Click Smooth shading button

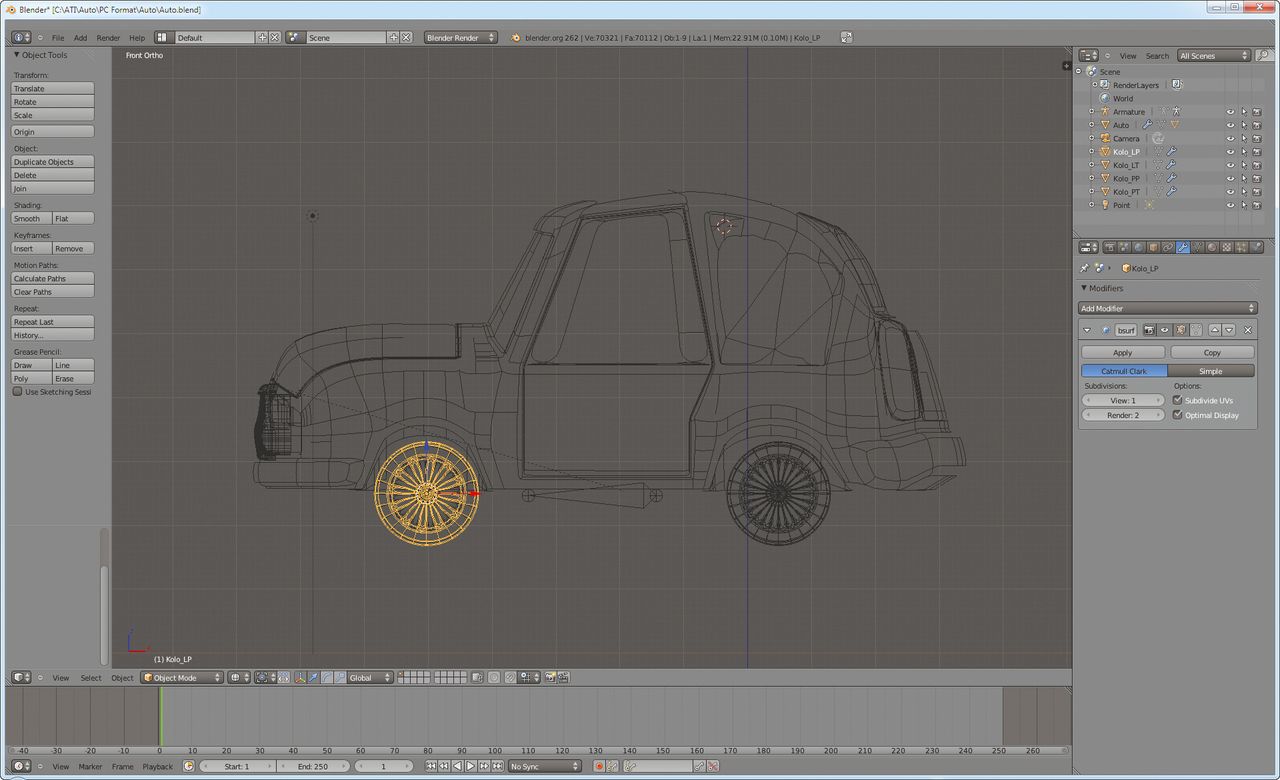pyautogui.click(x=31, y=218)
